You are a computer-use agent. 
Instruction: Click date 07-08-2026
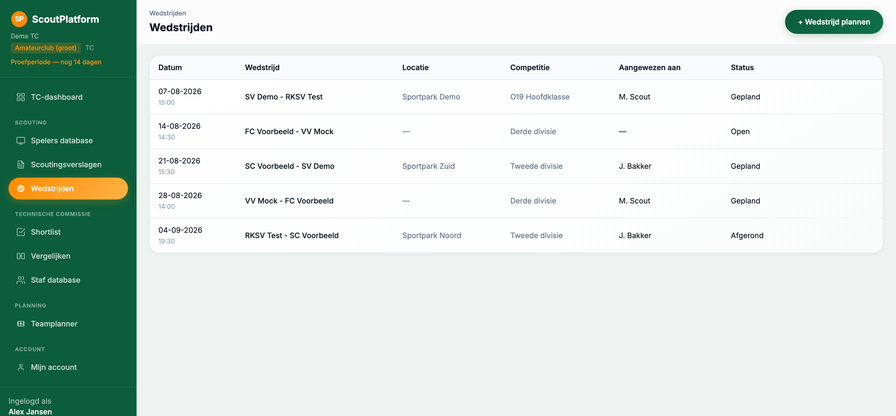180,91
